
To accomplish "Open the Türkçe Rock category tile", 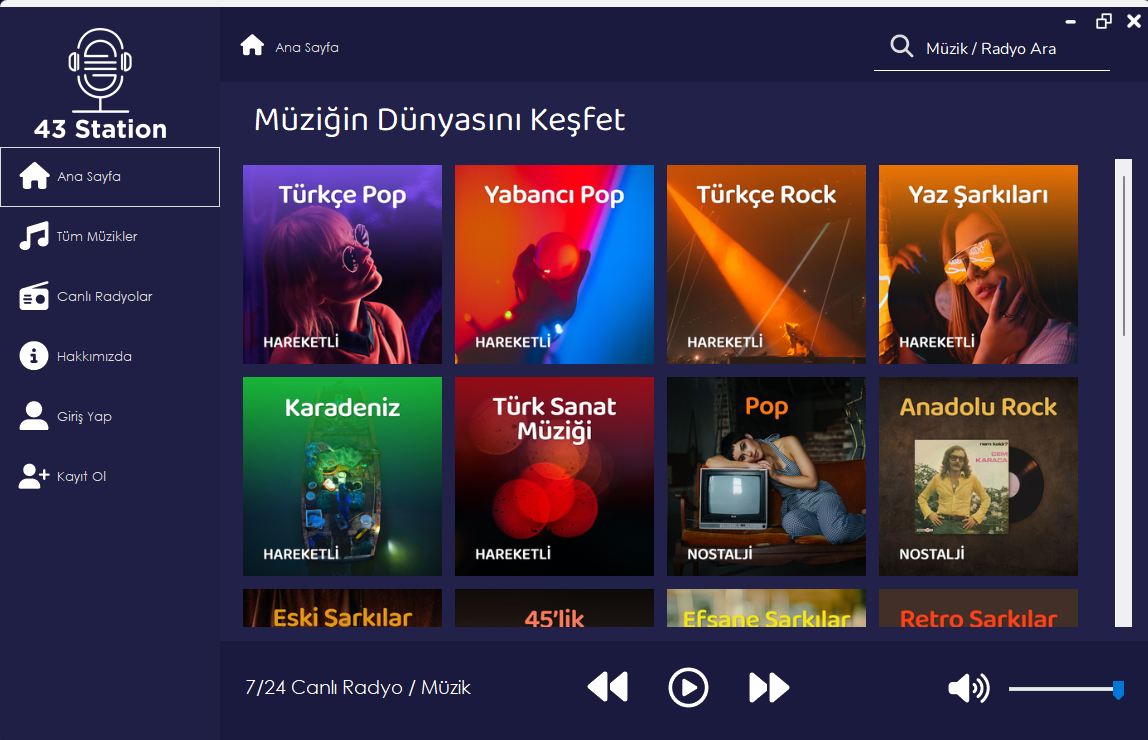I will click(x=766, y=264).
